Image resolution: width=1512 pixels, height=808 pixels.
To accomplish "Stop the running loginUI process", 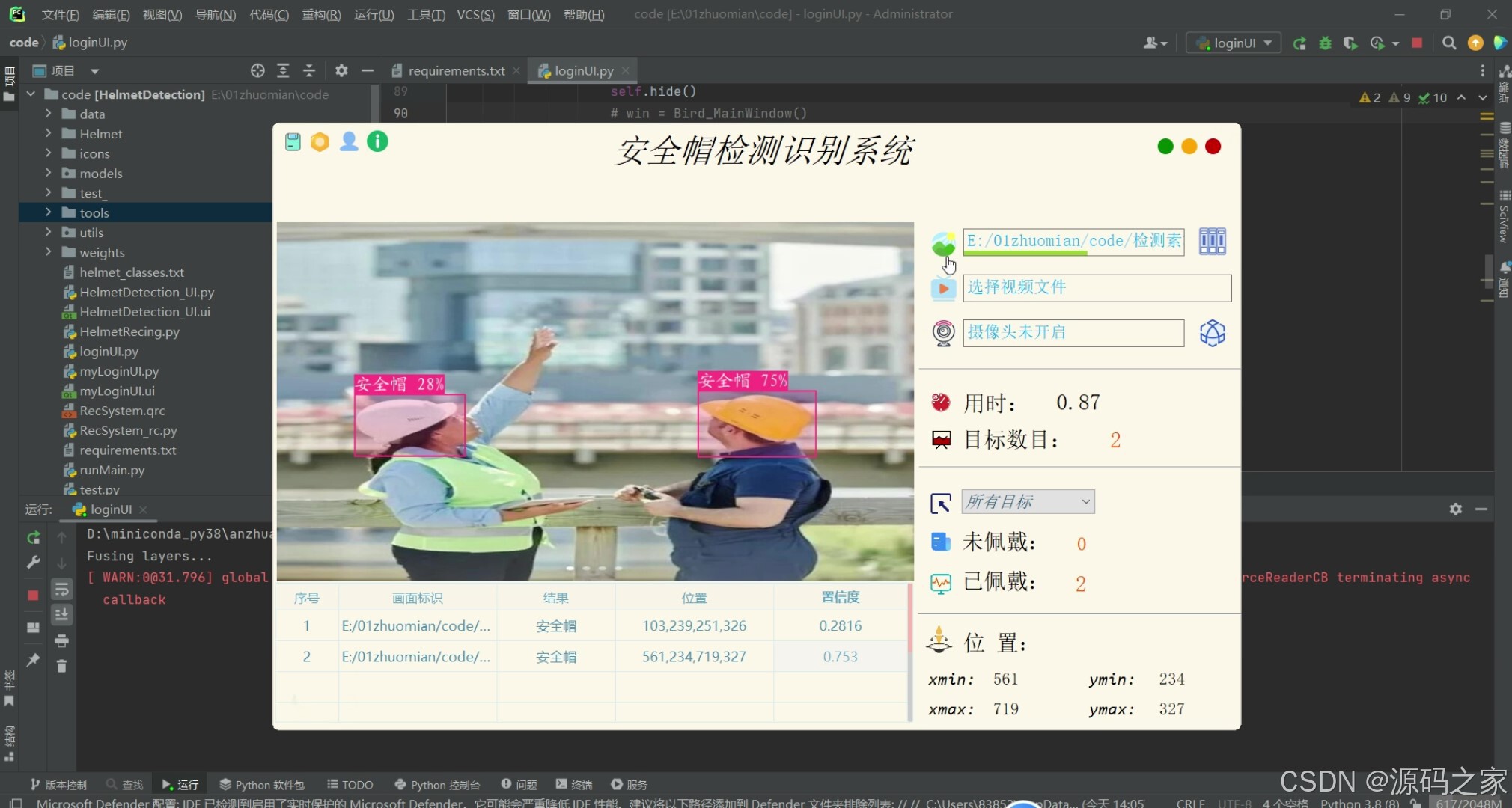I will click(x=33, y=596).
